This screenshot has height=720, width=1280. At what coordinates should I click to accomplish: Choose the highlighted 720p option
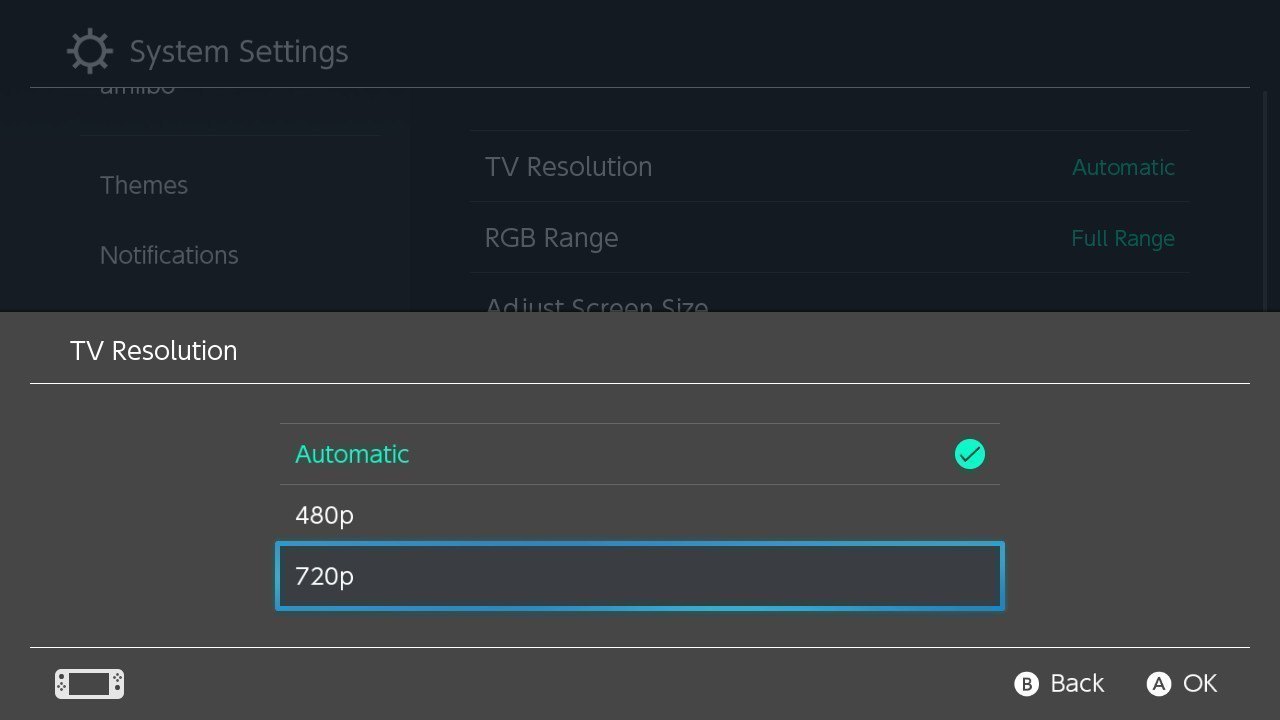coord(640,576)
